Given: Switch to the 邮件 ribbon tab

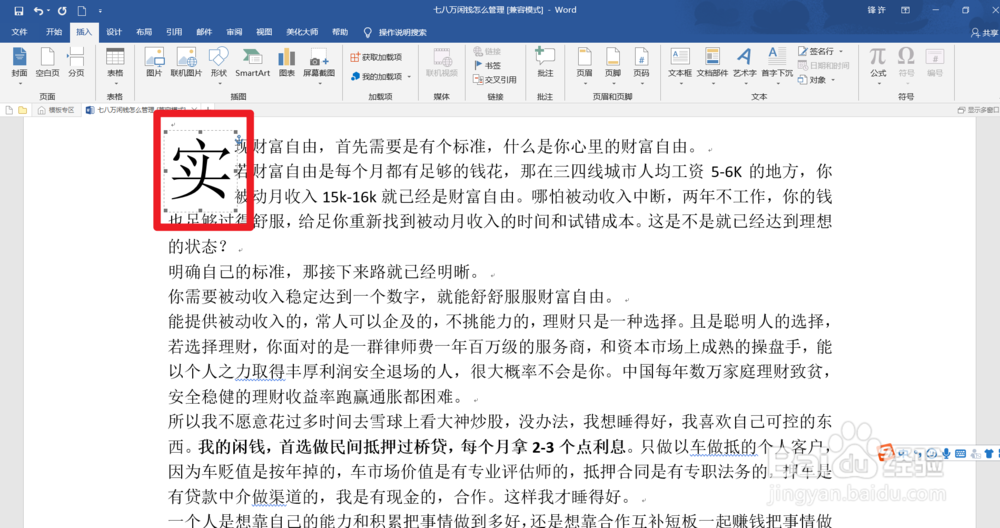Looking at the screenshot, I should click(204, 32).
